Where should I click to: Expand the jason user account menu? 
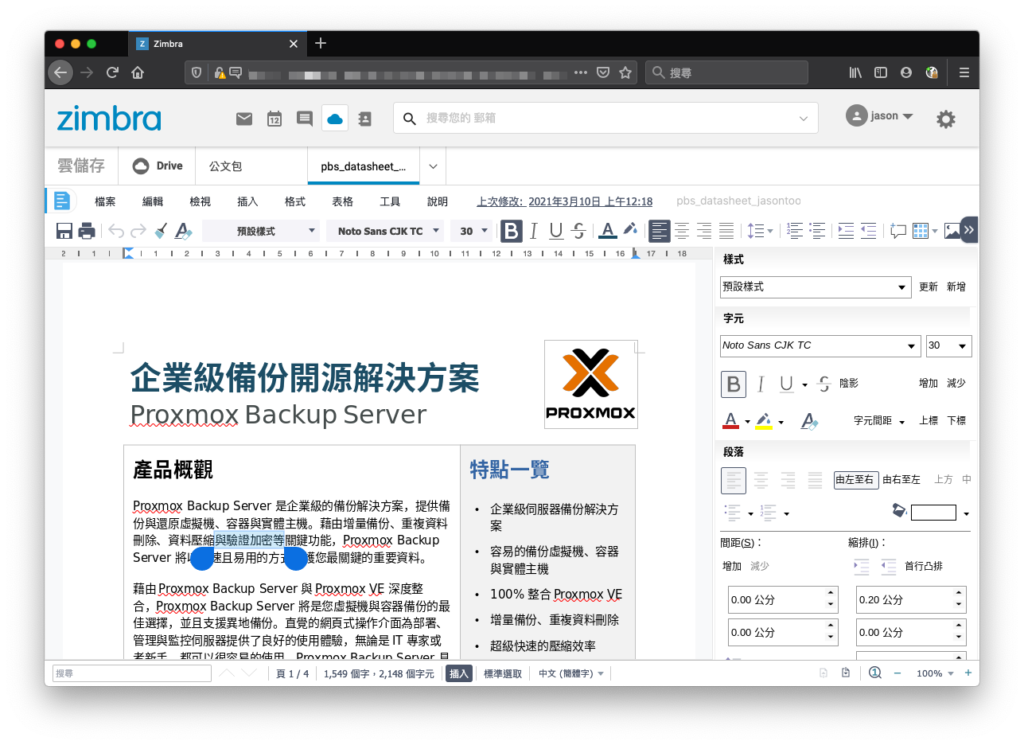880,116
